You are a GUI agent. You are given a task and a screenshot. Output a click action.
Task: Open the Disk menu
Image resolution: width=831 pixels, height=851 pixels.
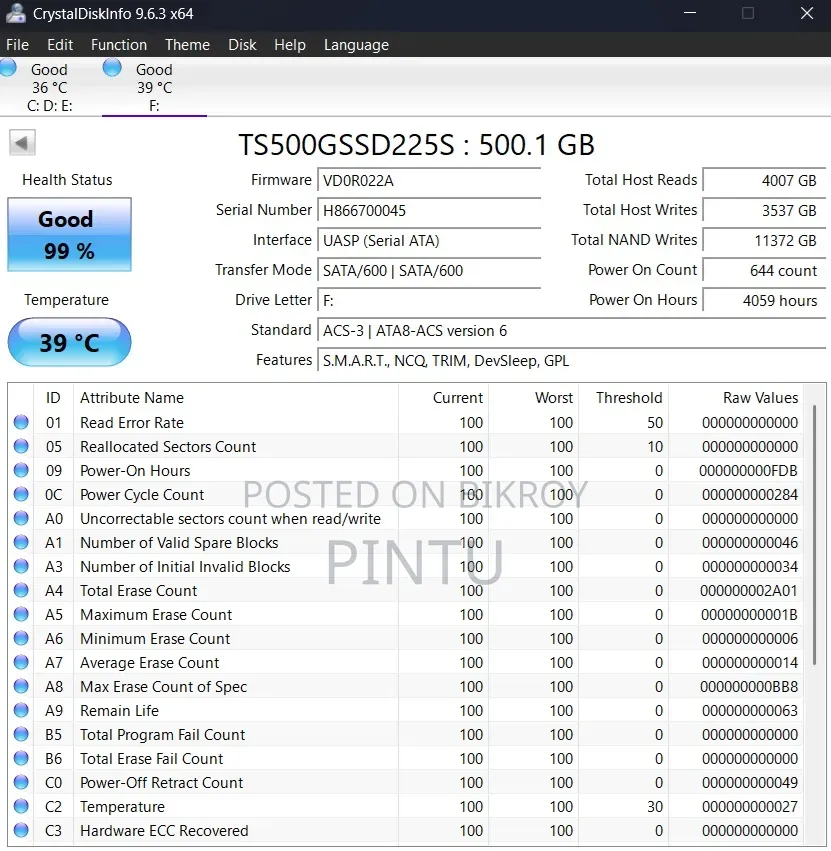click(x=242, y=45)
